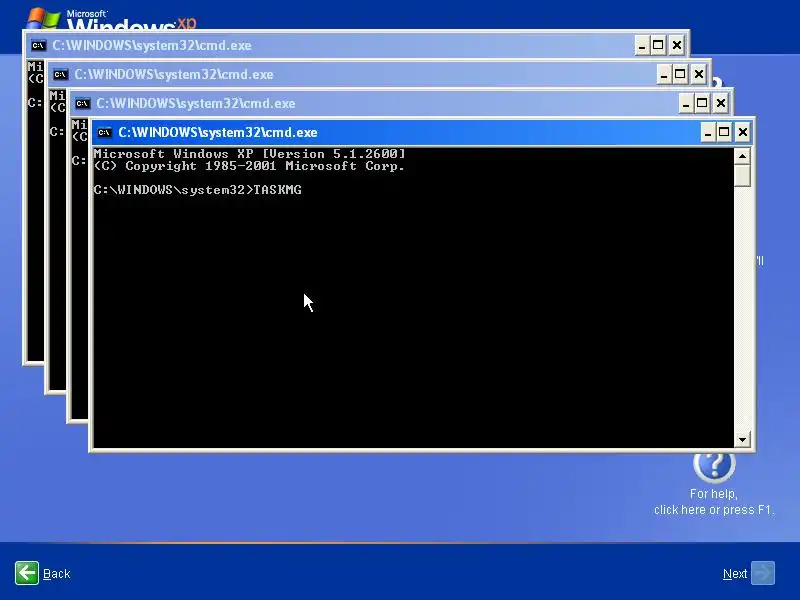This screenshot has width=800, height=600.
Task: Click the cmd icon in the rearmost cmd window
Action: tap(38, 45)
